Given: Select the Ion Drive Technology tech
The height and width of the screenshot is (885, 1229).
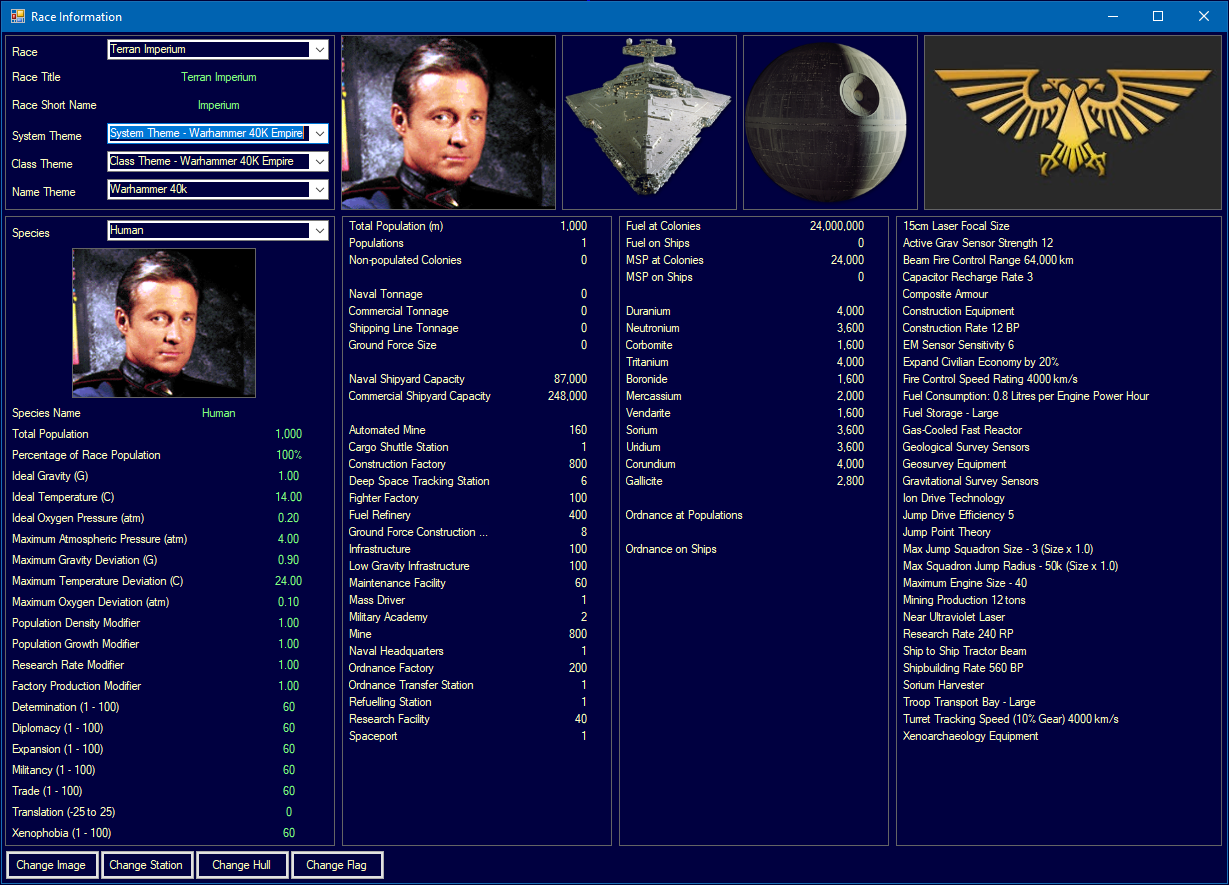Looking at the screenshot, I should 953,498.
